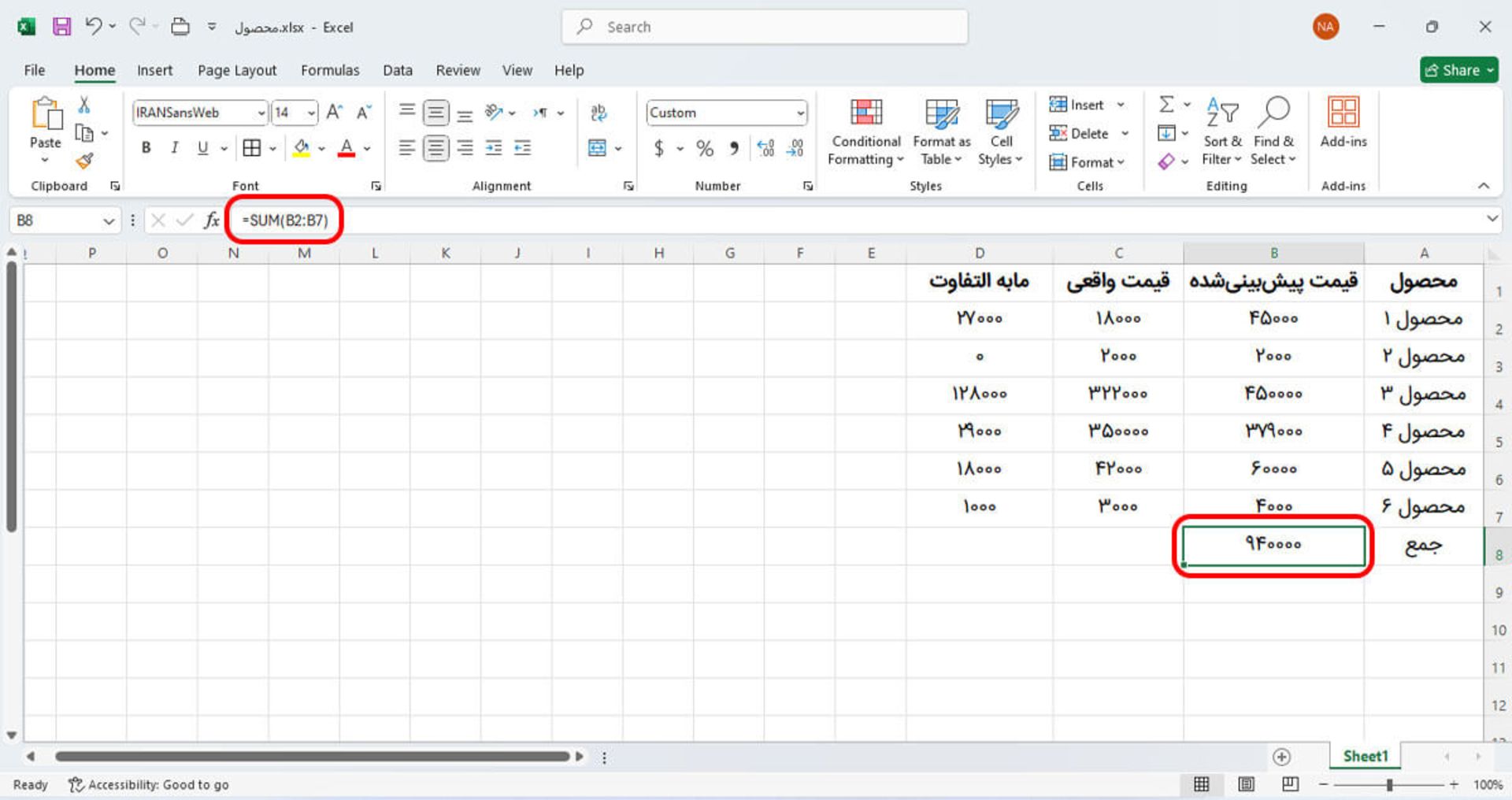
Task: Switch to the Page Layout tab
Action: coord(237,71)
